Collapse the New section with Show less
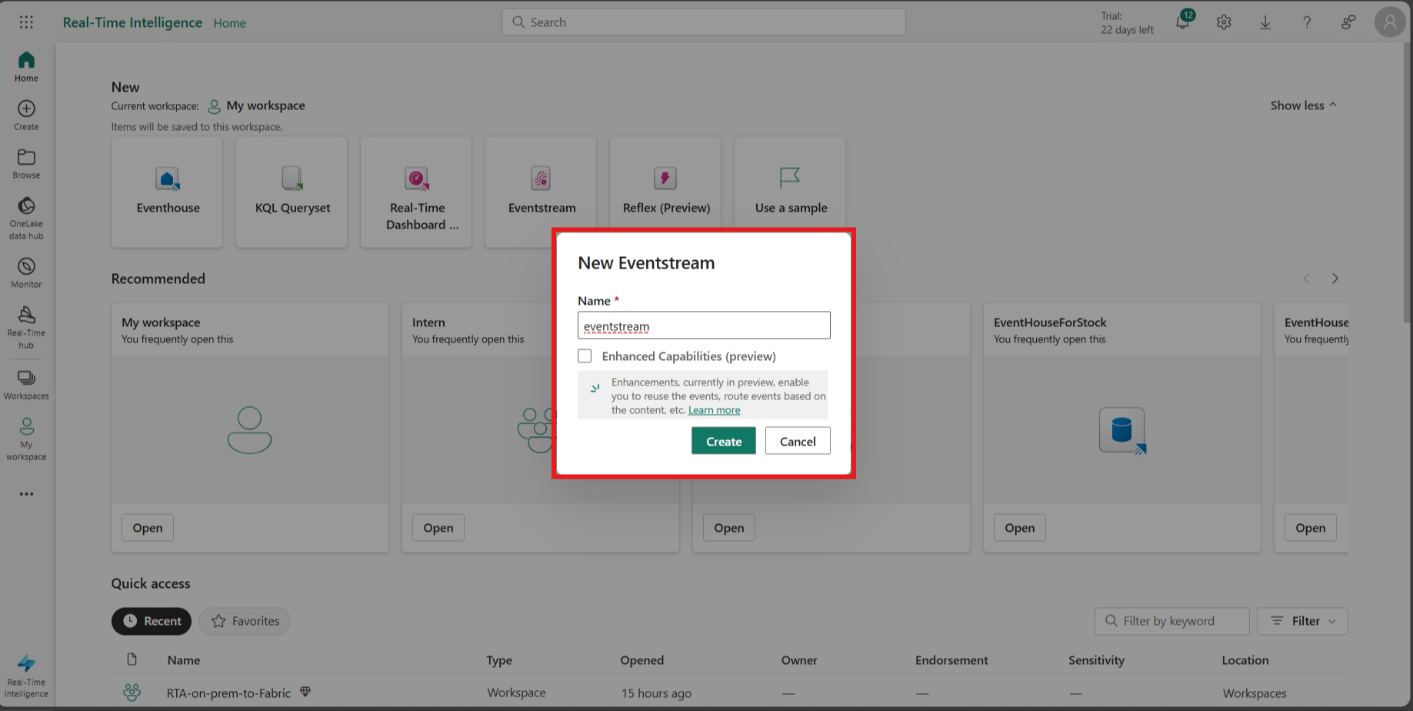 [1303, 105]
